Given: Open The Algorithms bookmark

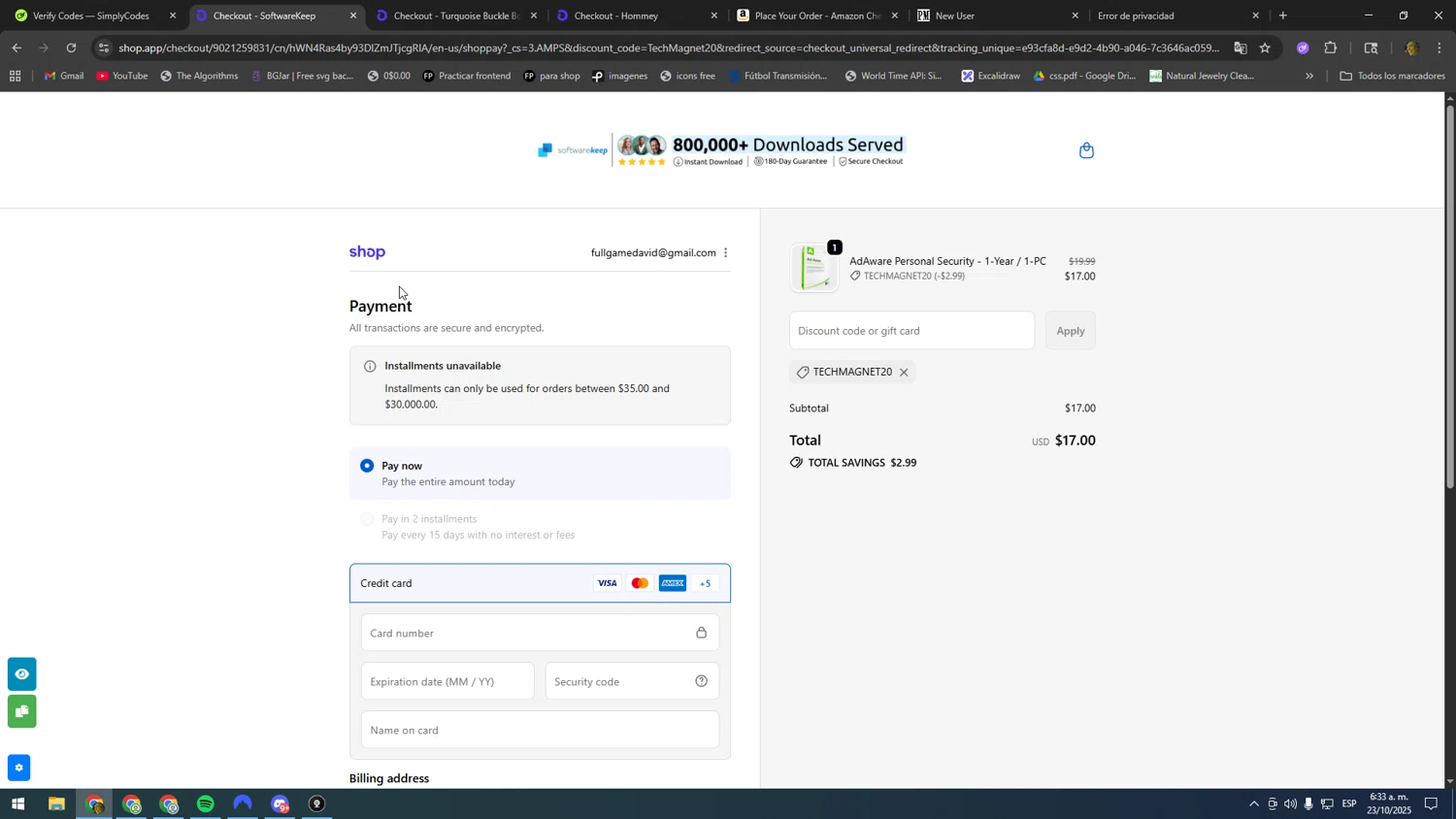Looking at the screenshot, I should click(x=199, y=76).
